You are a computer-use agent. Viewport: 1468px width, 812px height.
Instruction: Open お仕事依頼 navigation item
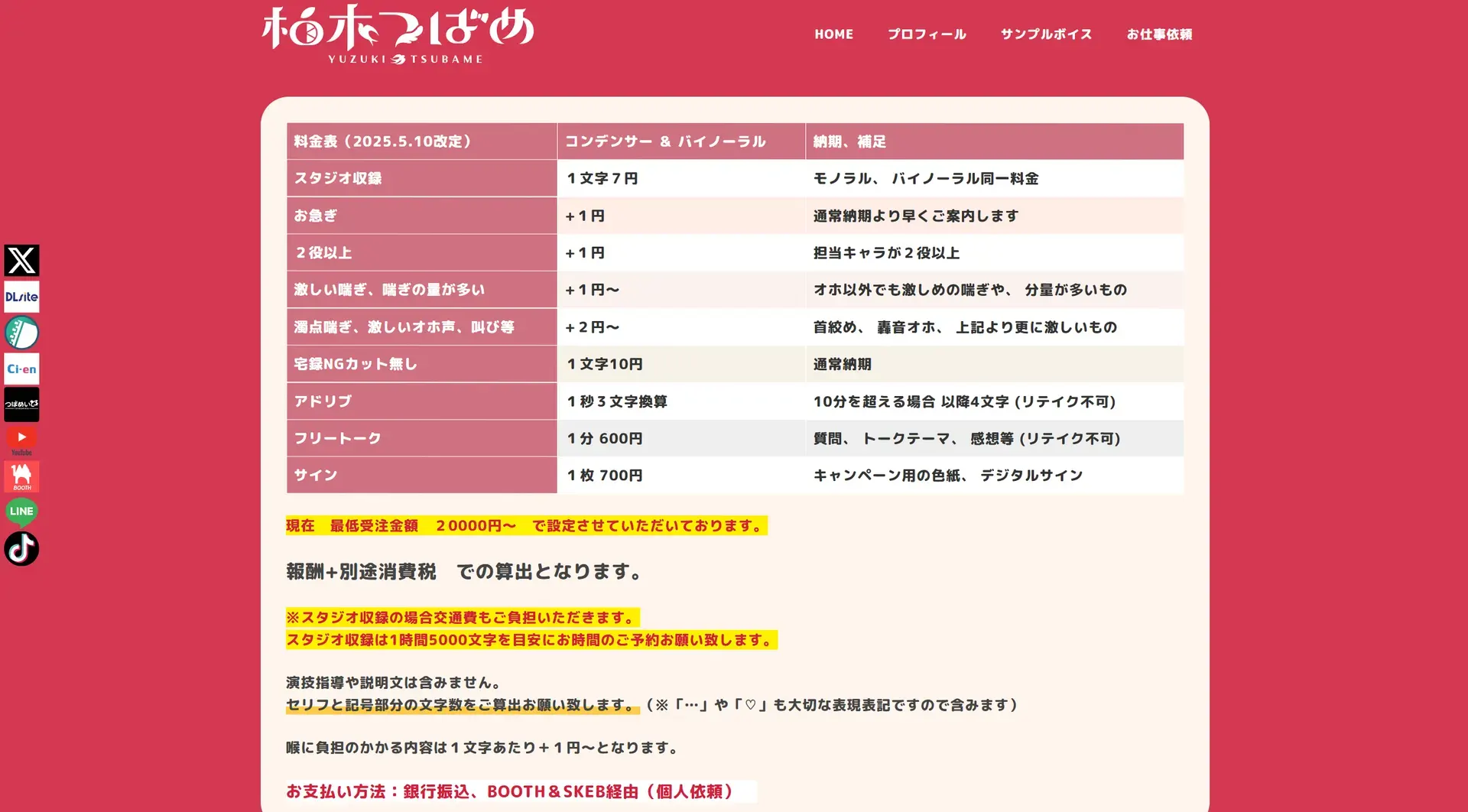[1159, 34]
